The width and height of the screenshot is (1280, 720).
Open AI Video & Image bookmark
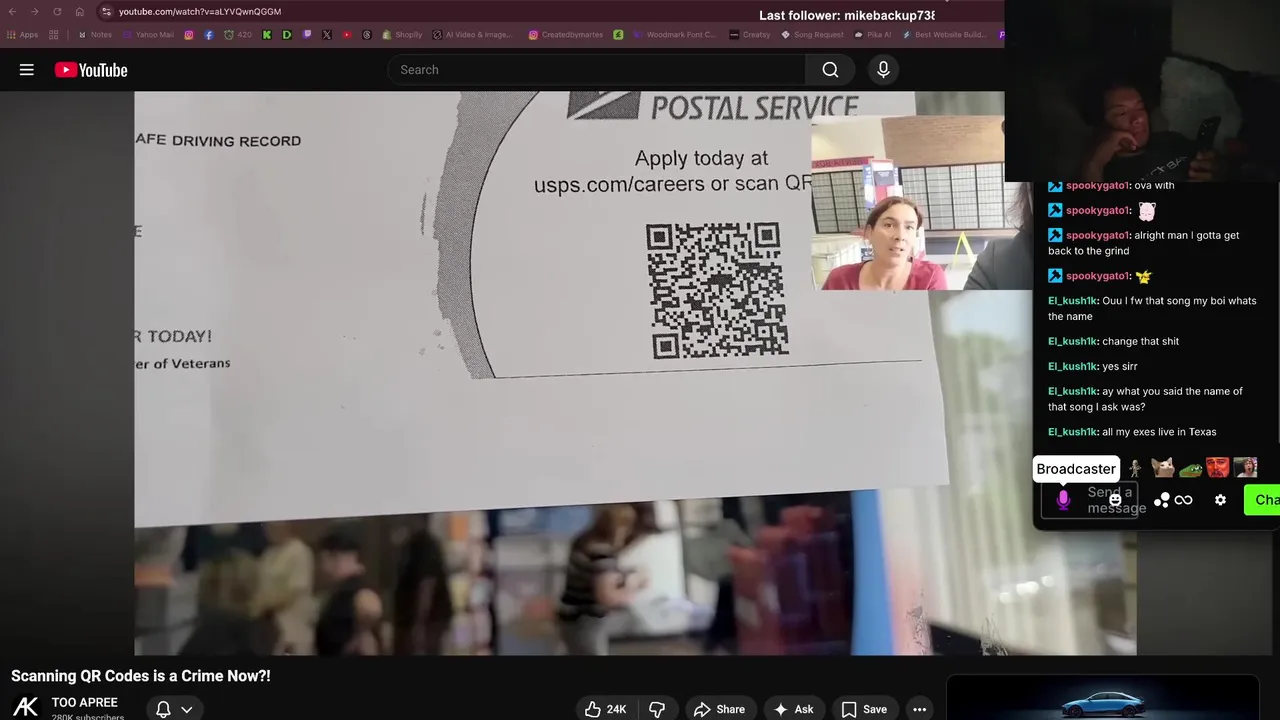coord(472,35)
